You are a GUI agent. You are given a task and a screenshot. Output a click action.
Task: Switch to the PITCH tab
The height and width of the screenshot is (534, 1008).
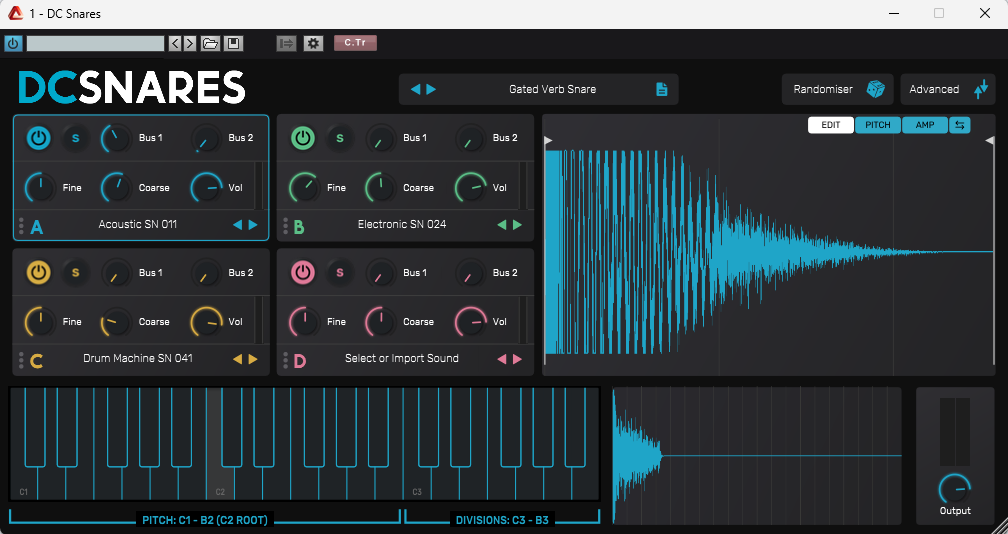coord(878,125)
